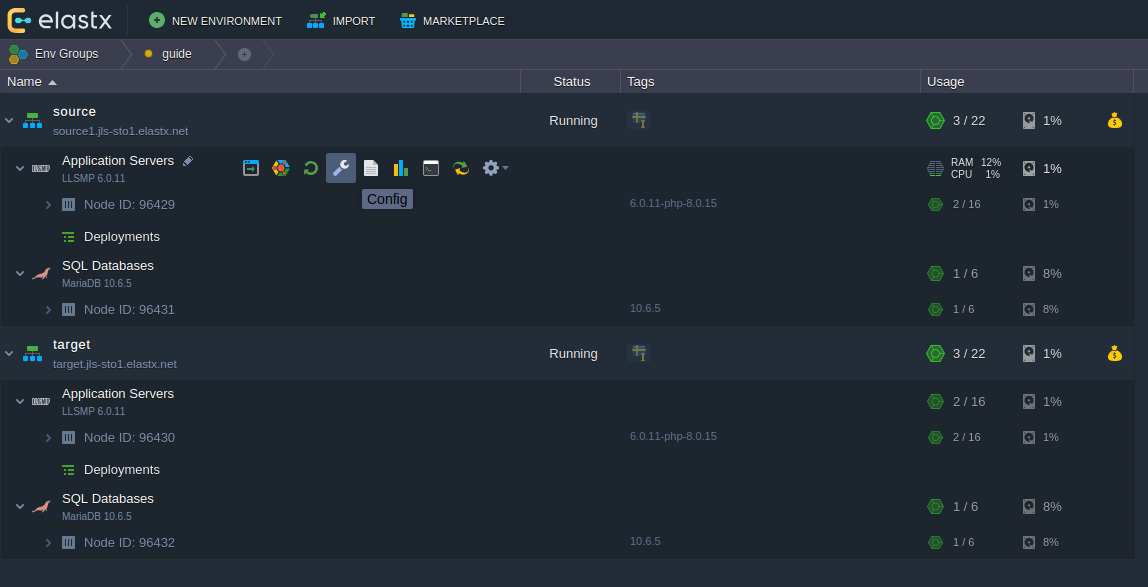
Task: Click the Add-Ons hexagon icon
Action: tap(281, 168)
